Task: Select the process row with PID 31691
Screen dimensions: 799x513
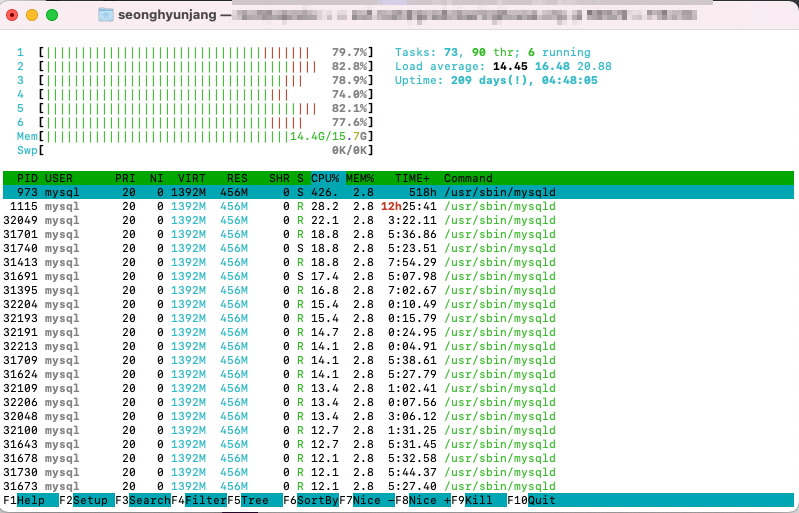Action: (398, 276)
